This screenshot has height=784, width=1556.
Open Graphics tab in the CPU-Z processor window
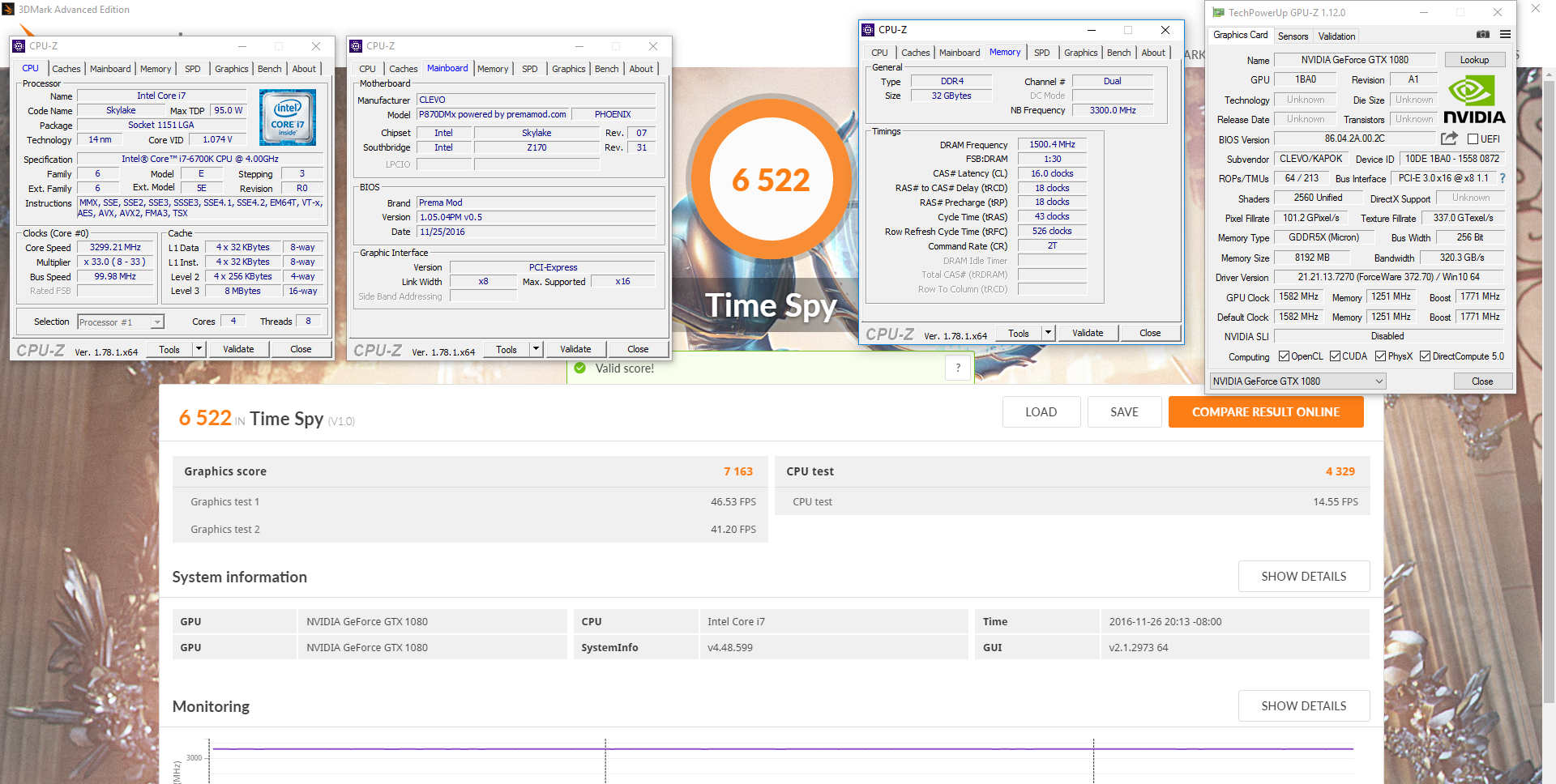pos(232,69)
